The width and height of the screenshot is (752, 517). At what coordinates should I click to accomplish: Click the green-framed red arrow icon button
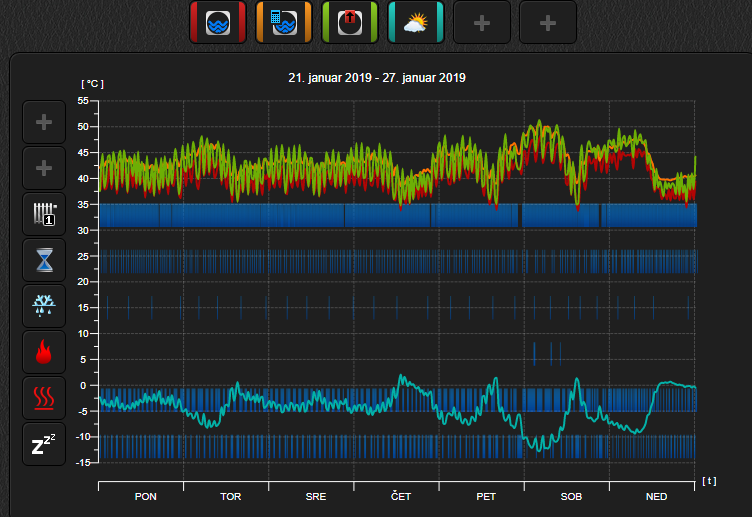point(350,22)
